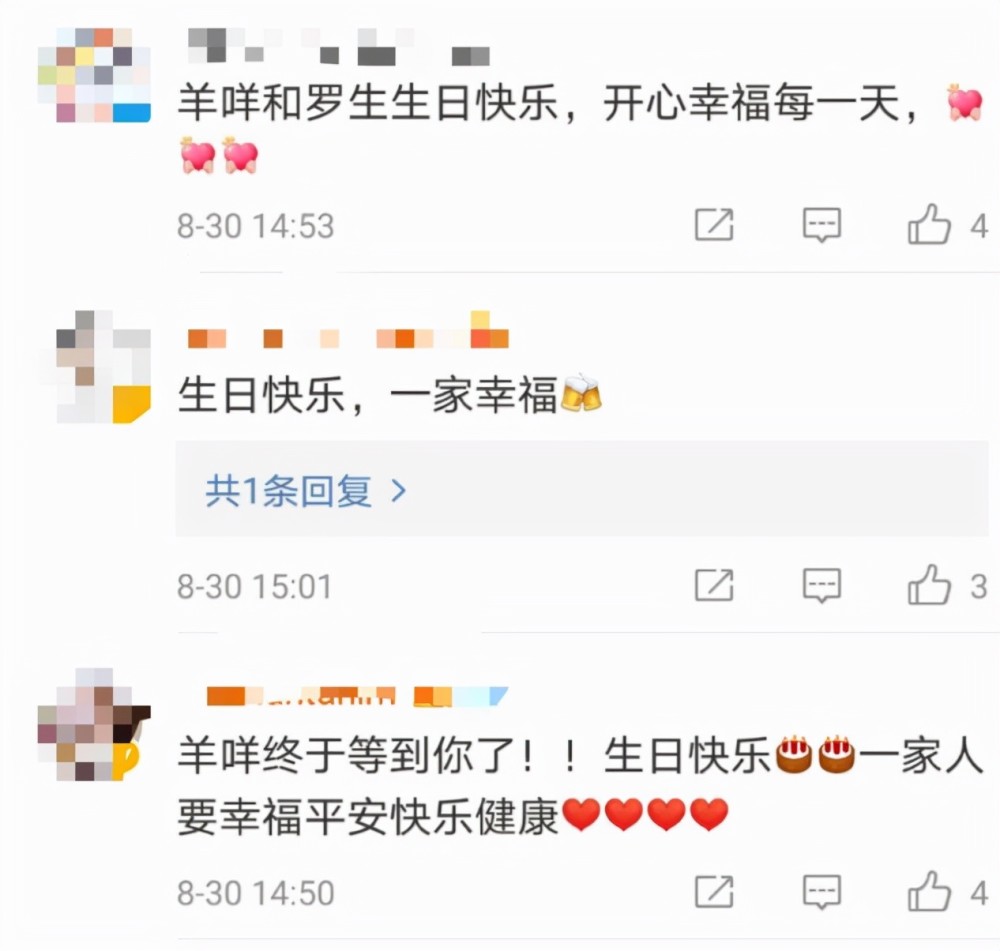Click the 8-30 14:53 timestamp
This screenshot has height=951, width=1000.
256,226
